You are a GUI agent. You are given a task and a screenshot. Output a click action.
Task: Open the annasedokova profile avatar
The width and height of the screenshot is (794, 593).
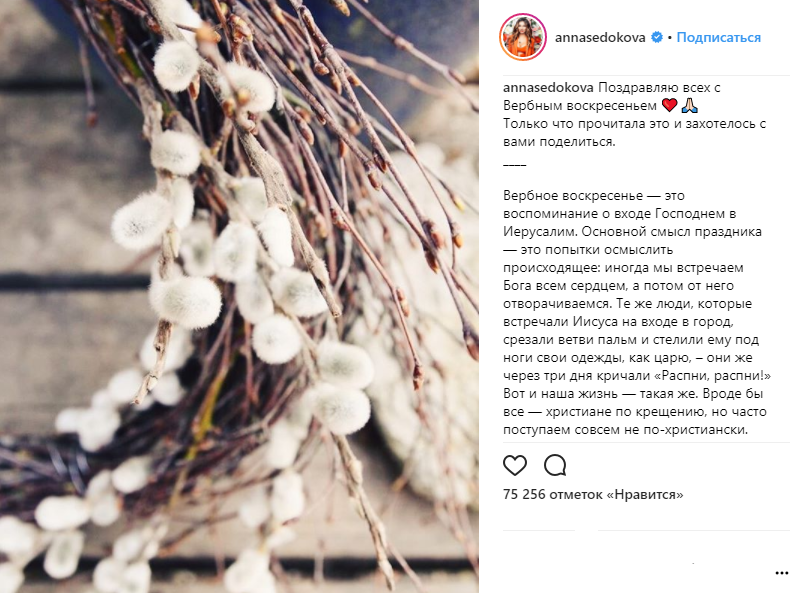point(523,37)
